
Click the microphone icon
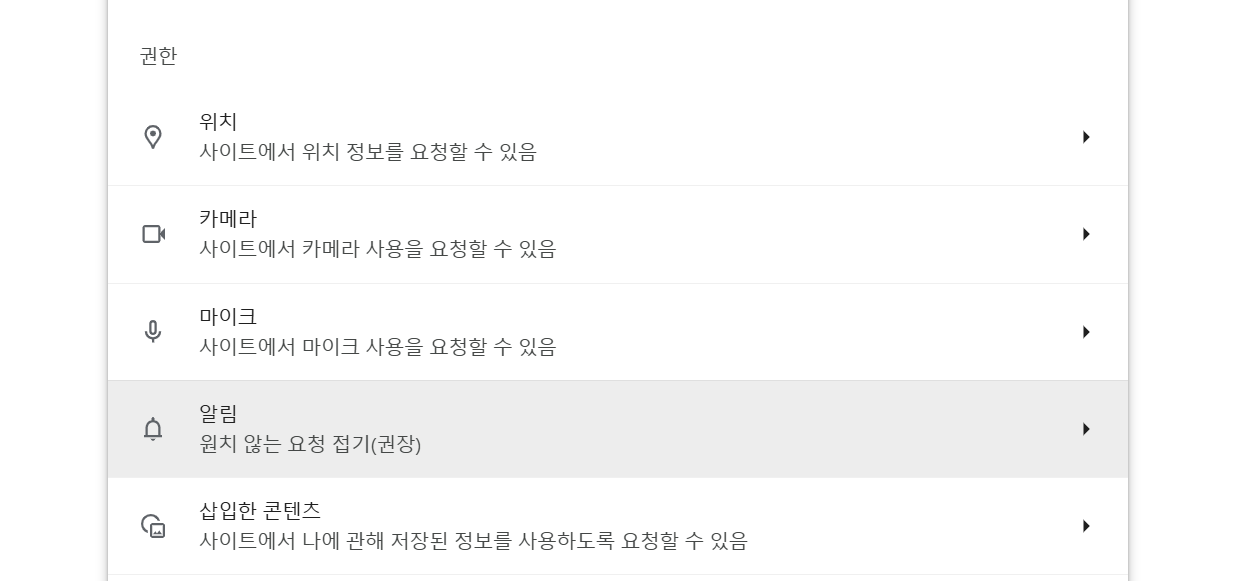[153, 331]
